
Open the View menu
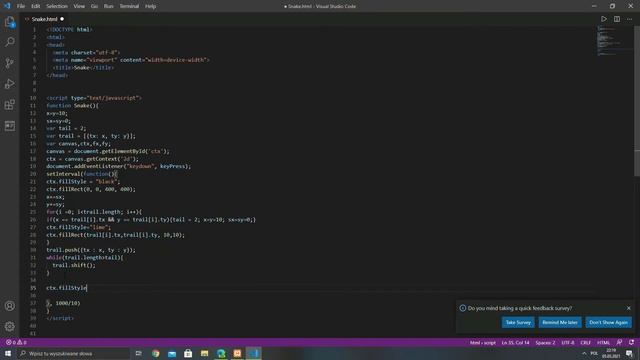(79, 6)
